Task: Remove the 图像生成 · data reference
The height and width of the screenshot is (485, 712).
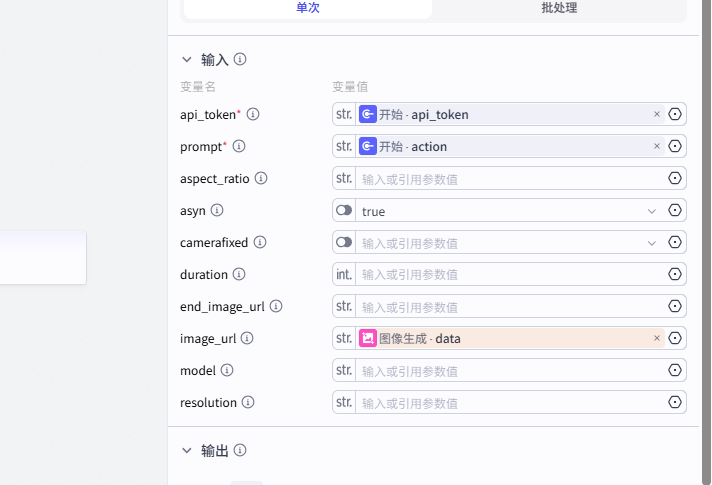Action: tap(657, 339)
